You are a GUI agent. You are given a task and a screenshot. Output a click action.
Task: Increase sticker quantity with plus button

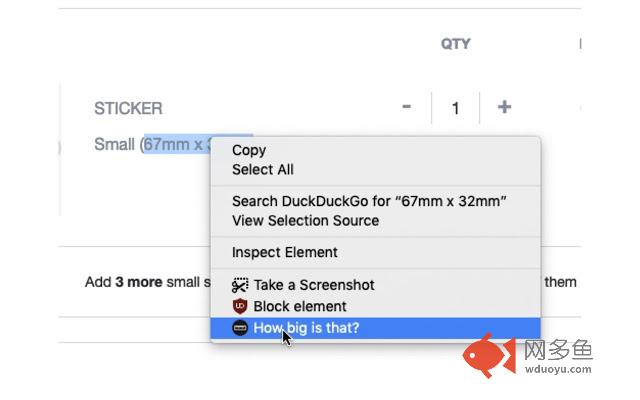[x=504, y=107]
